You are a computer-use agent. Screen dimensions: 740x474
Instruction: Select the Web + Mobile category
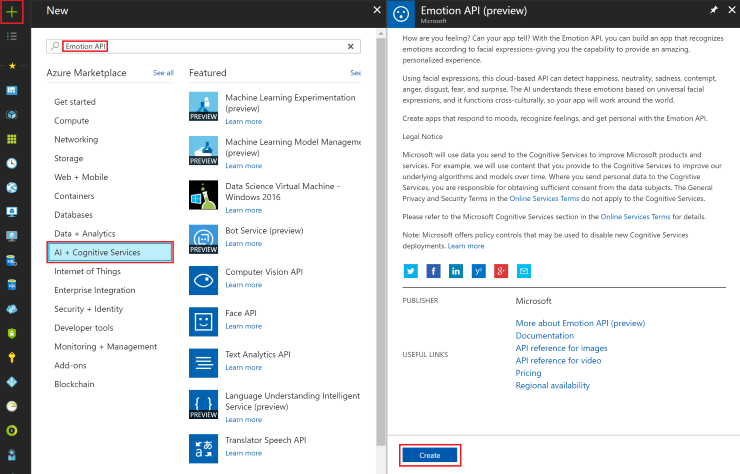81,177
